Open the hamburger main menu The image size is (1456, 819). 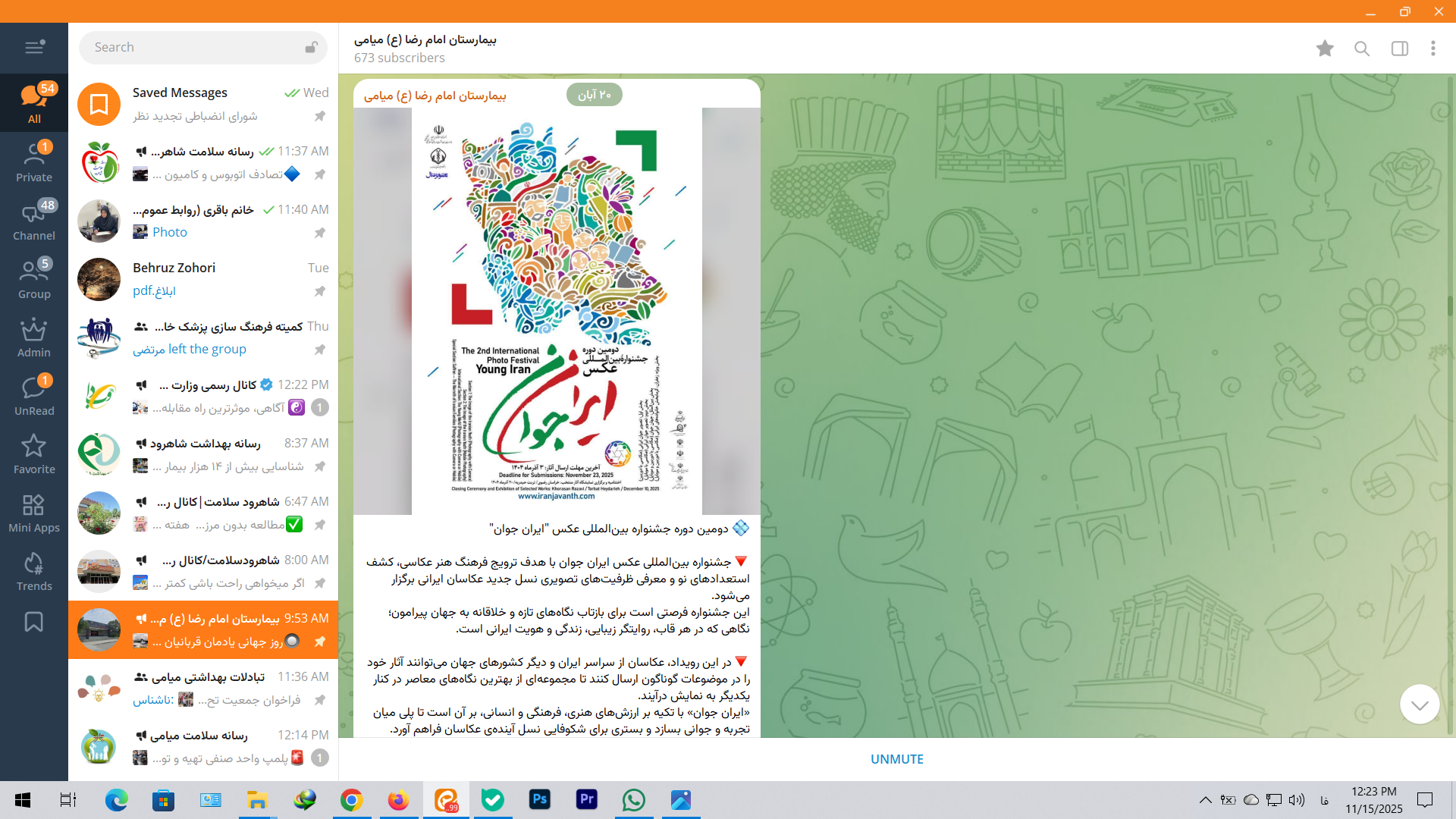[34, 48]
